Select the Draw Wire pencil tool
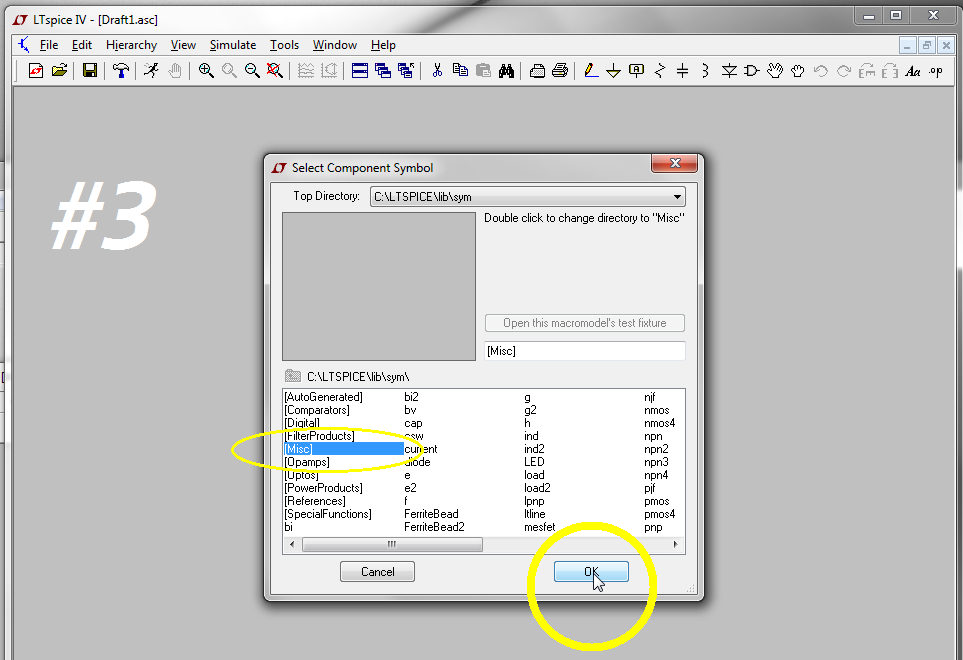 [591, 71]
